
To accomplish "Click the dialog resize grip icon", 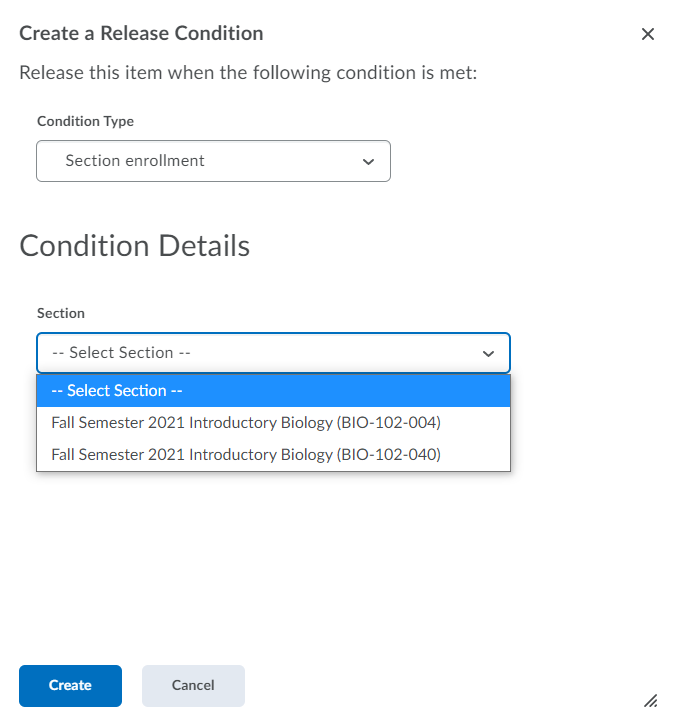I will coord(650,700).
